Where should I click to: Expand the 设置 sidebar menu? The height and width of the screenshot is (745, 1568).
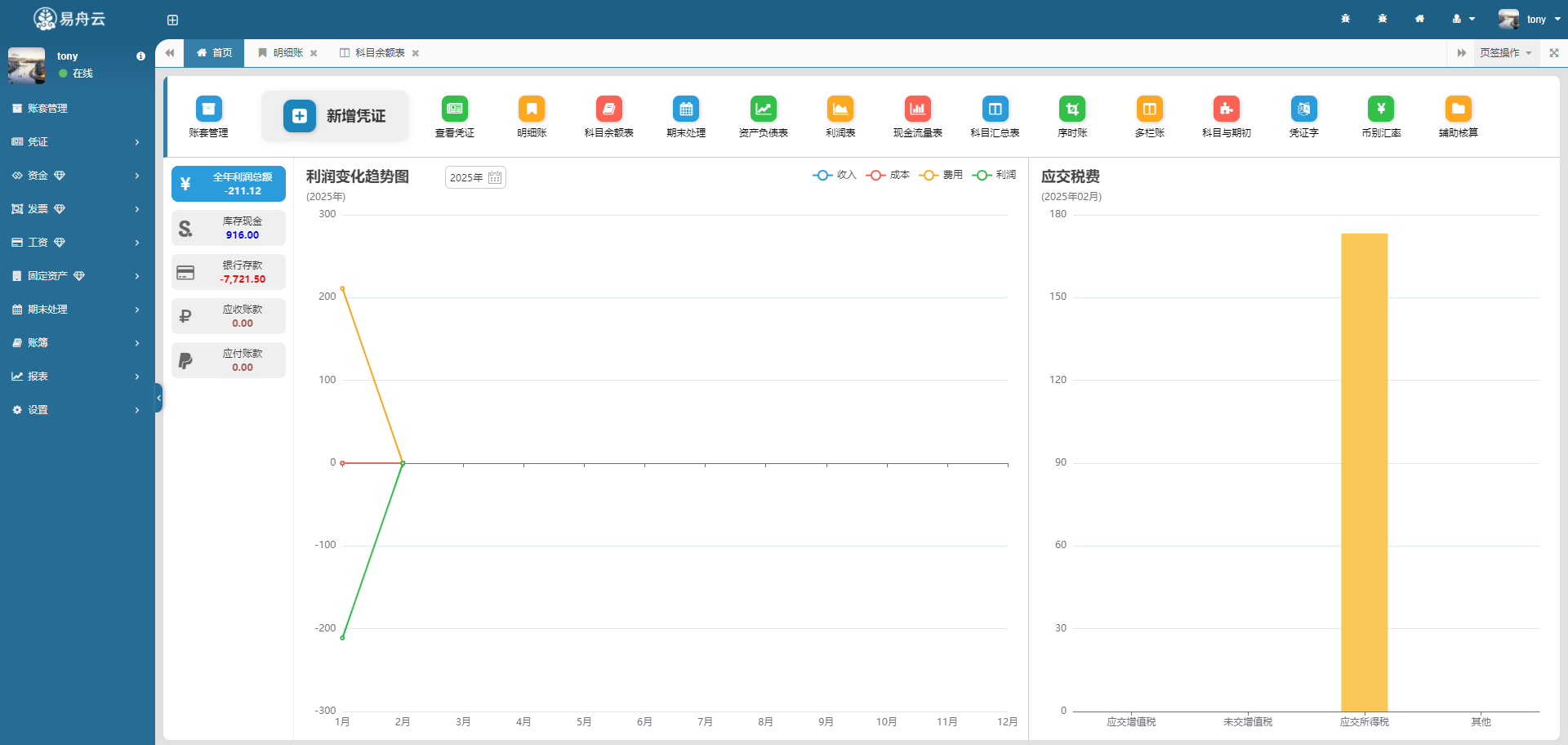pos(78,409)
